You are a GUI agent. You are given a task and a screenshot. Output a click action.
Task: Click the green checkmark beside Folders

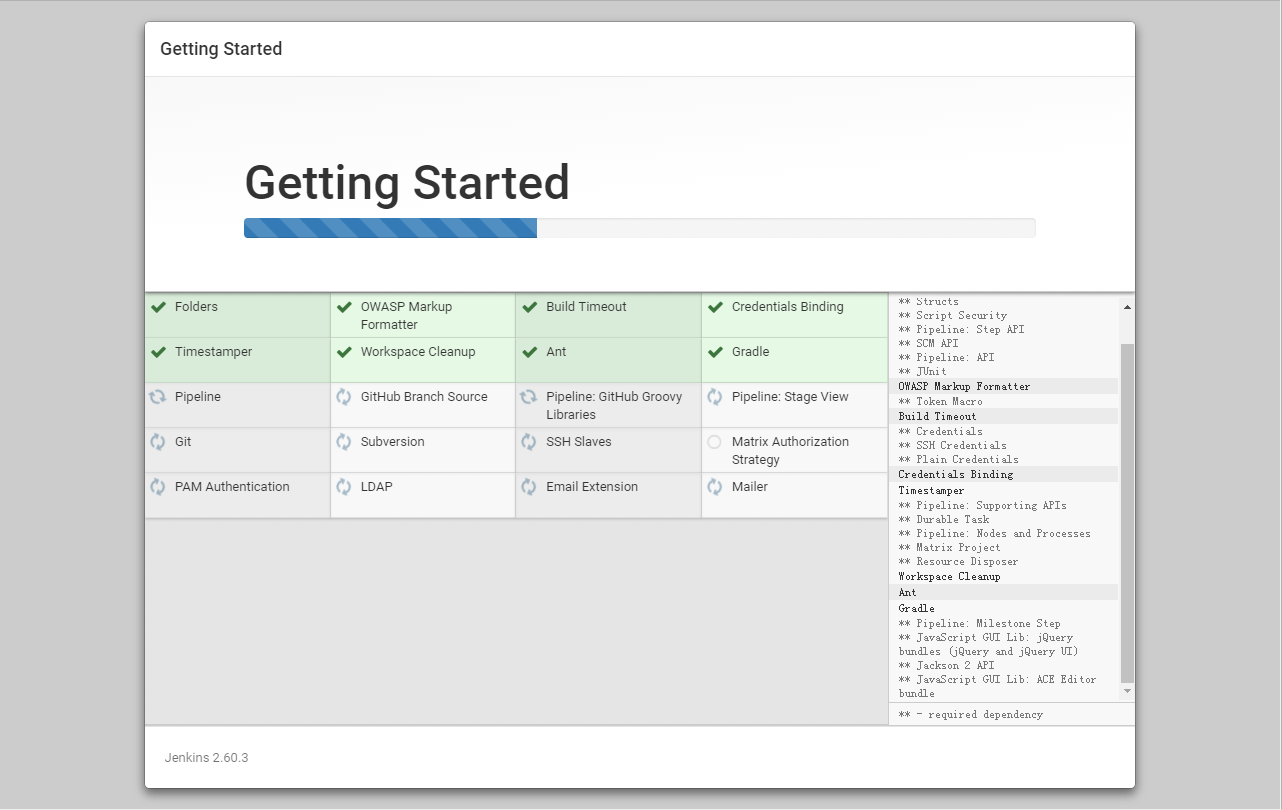[158, 307]
